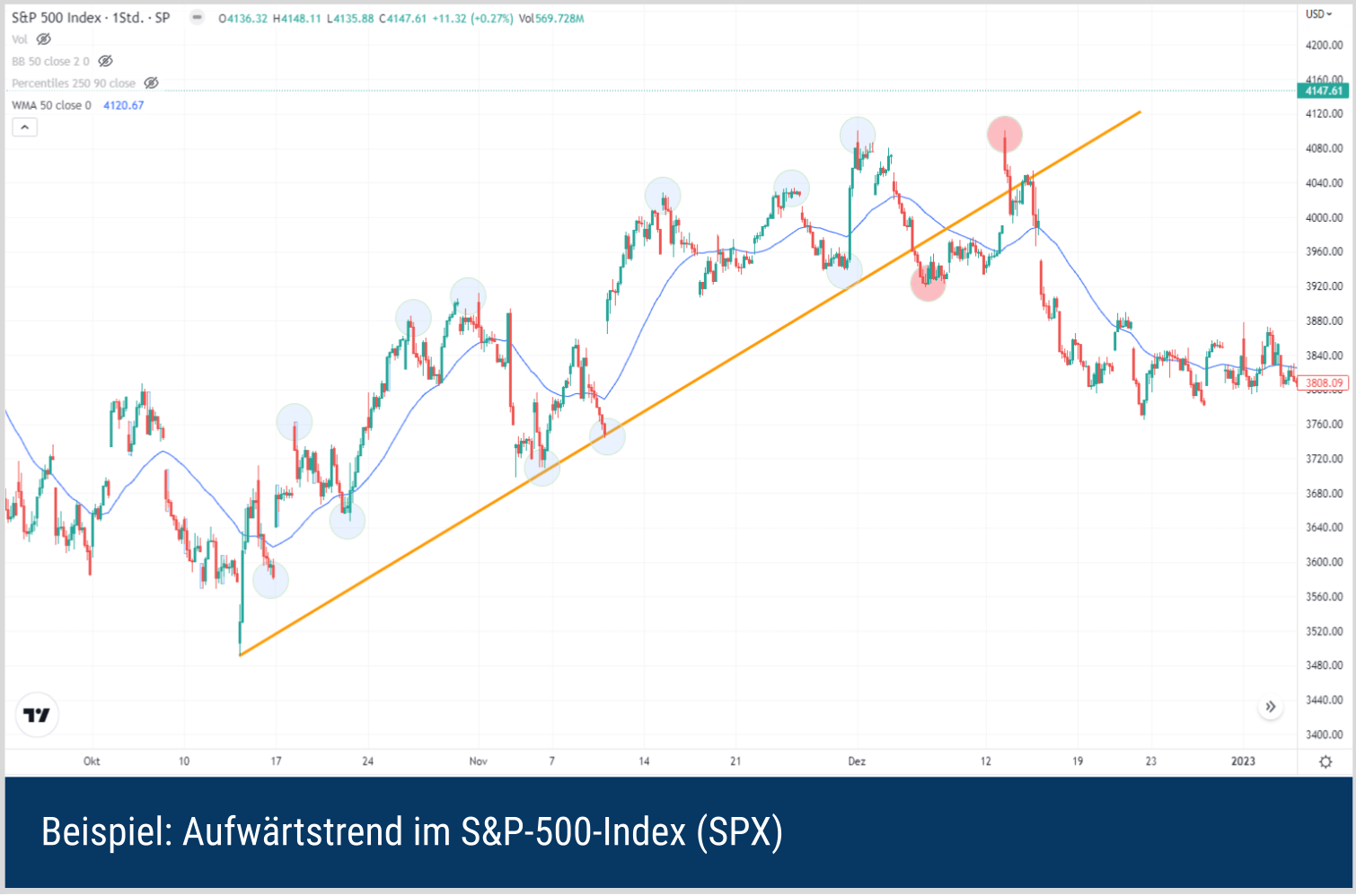Click the BB 50 close 2 0 label
This screenshot has height=896, width=1356.
[50, 61]
